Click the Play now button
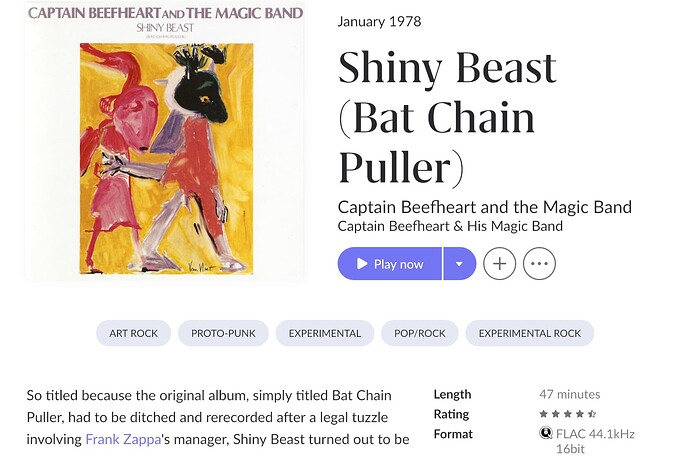This screenshot has width=690, height=459. click(389, 264)
